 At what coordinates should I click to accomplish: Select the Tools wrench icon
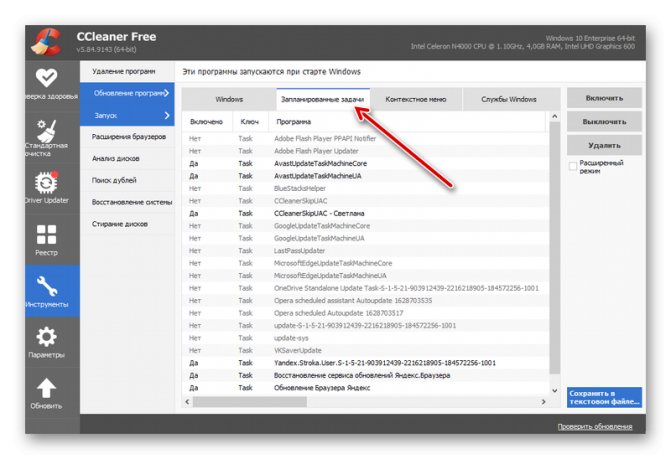pyautogui.click(x=47, y=286)
